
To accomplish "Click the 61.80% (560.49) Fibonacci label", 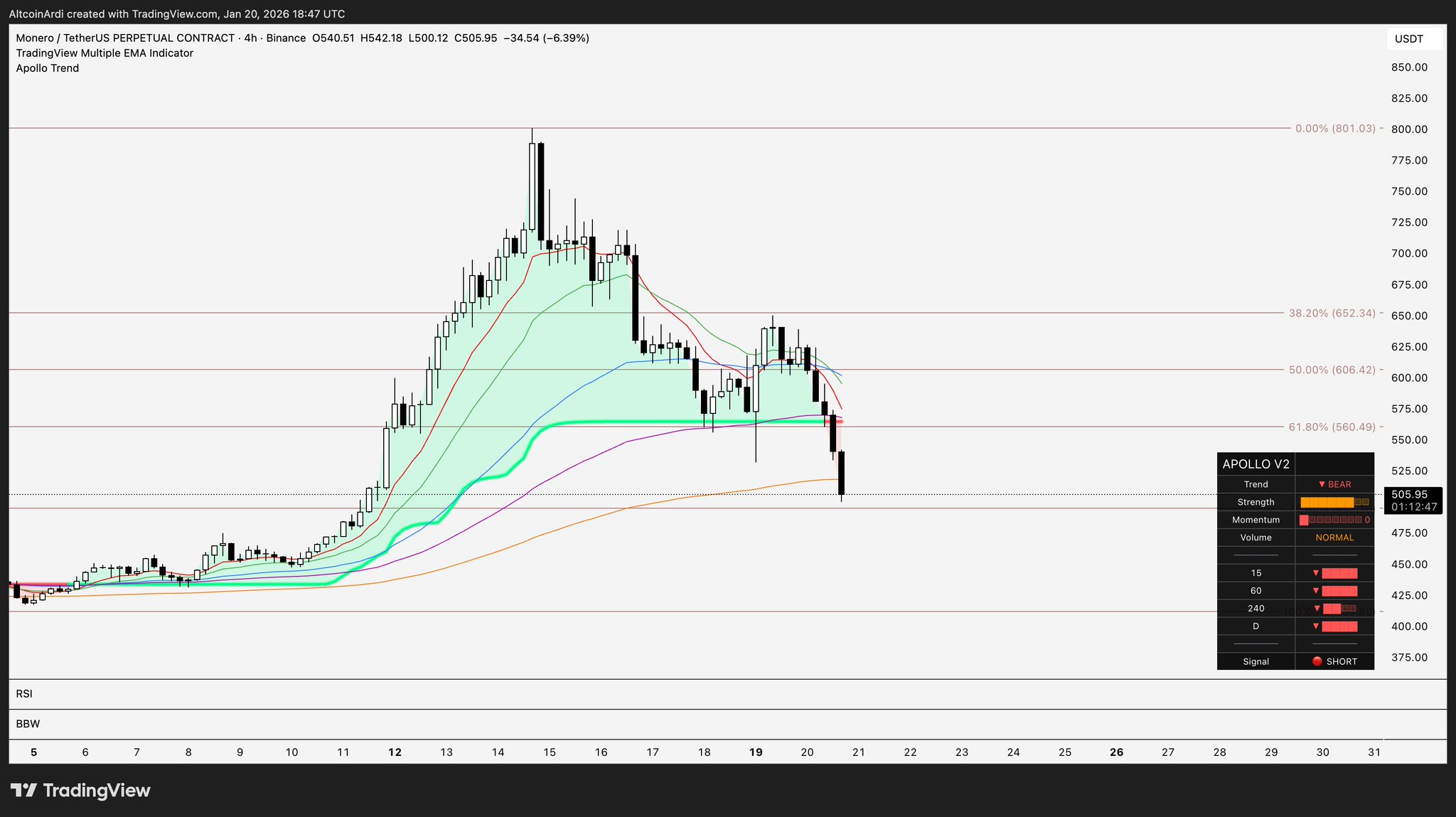I will coord(1332,427).
